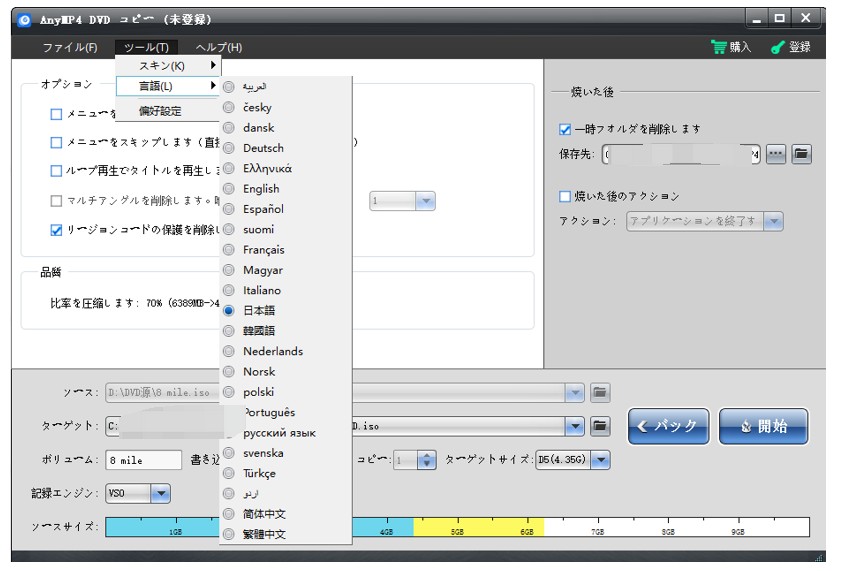Screen dimensions: 841x571
Task: Uncheck リージョンコードの保護を削除 checkbox
Action: tap(56, 230)
